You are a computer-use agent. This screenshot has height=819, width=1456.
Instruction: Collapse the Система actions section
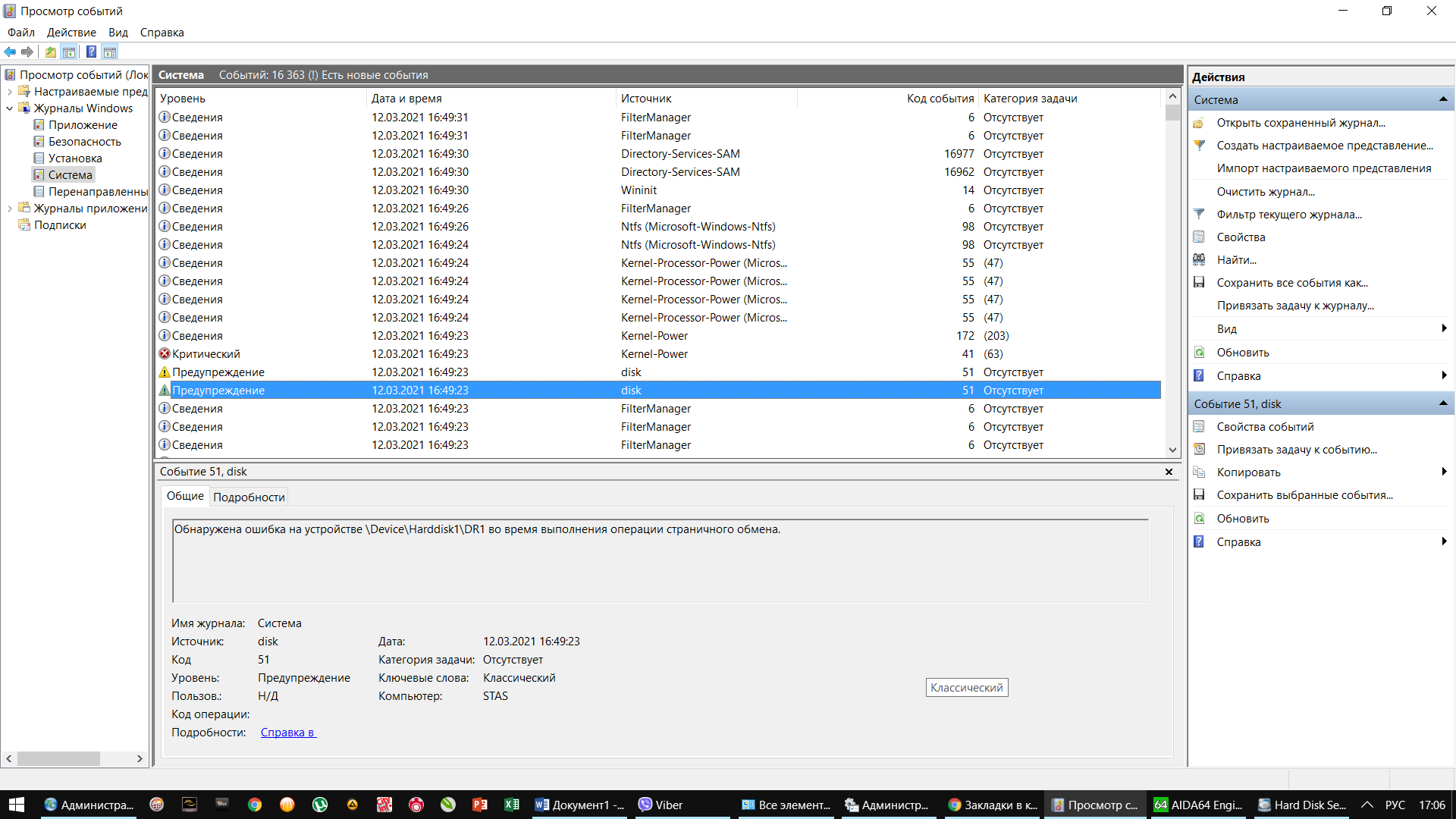pyautogui.click(x=1443, y=99)
